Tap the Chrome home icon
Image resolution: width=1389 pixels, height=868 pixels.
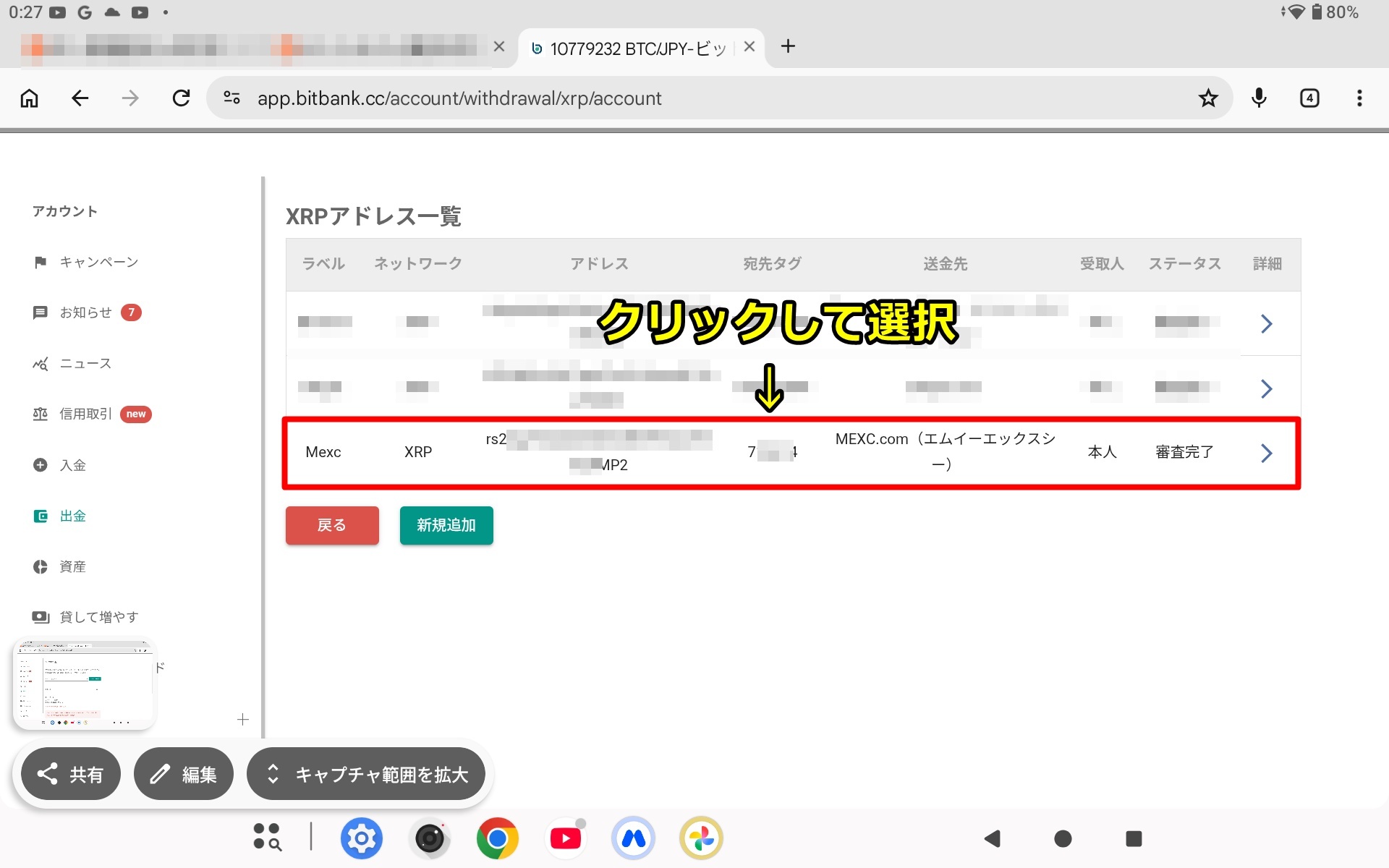click(29, 98)
